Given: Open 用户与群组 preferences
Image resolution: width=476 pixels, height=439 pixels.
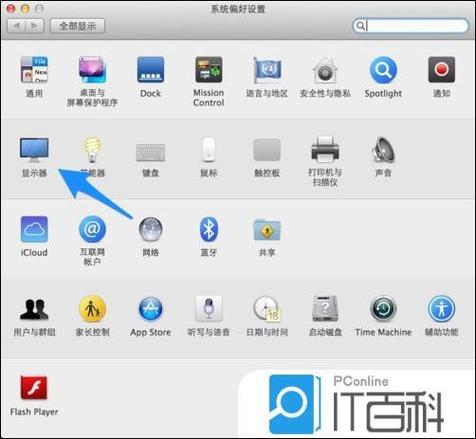Looking at the screenshot, I should point(34,309).
